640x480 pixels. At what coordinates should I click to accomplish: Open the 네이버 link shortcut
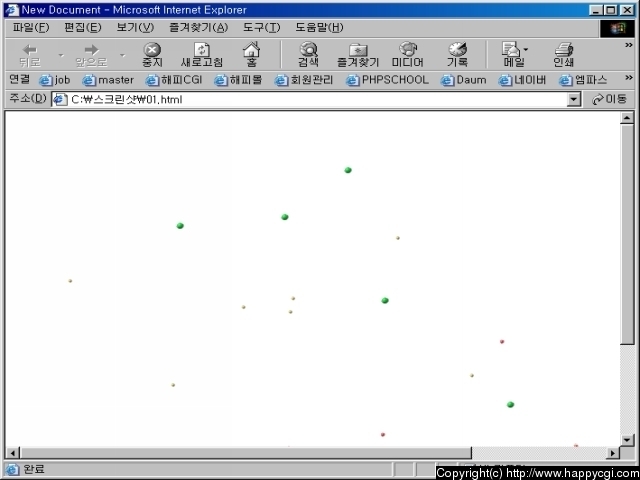pyautogui.click(x=522, y=80)
